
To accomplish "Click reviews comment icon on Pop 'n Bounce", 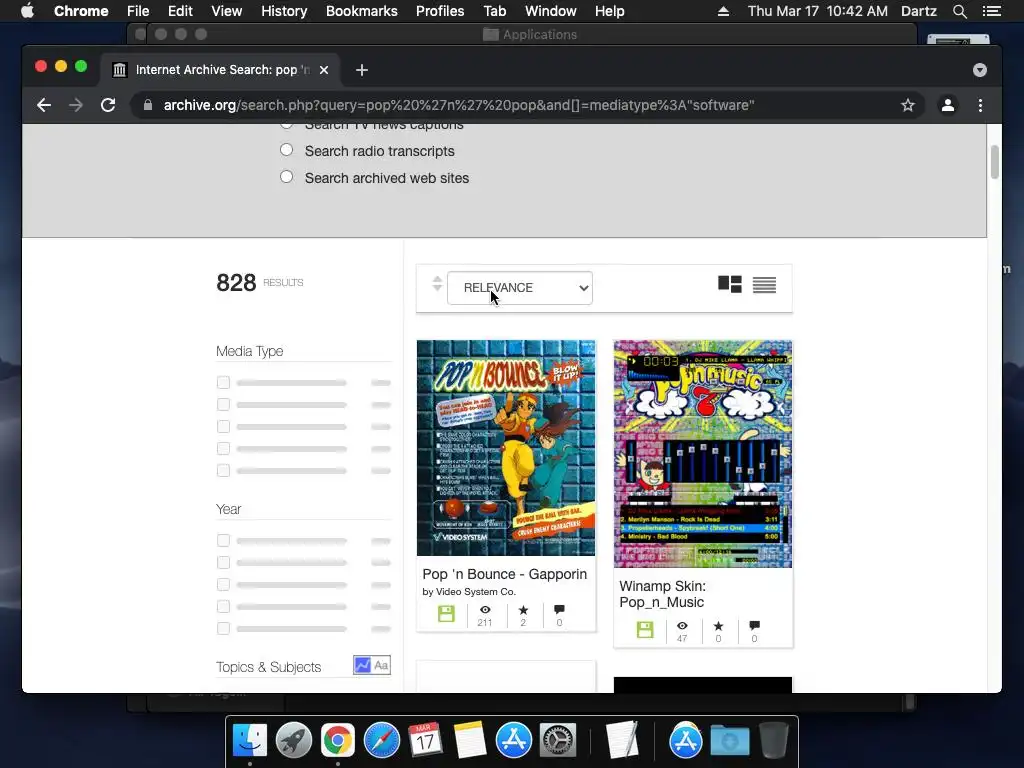I will pos(559,609).
